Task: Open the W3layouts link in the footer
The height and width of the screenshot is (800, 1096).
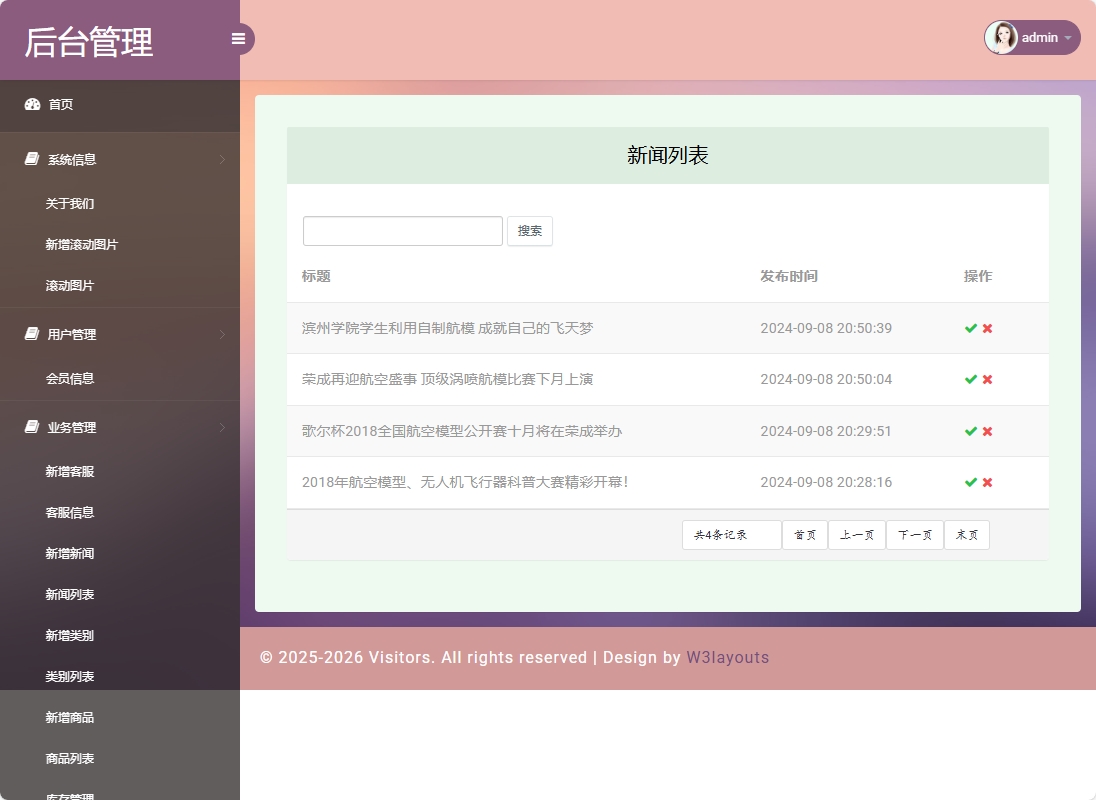Action: pos(727,657)
